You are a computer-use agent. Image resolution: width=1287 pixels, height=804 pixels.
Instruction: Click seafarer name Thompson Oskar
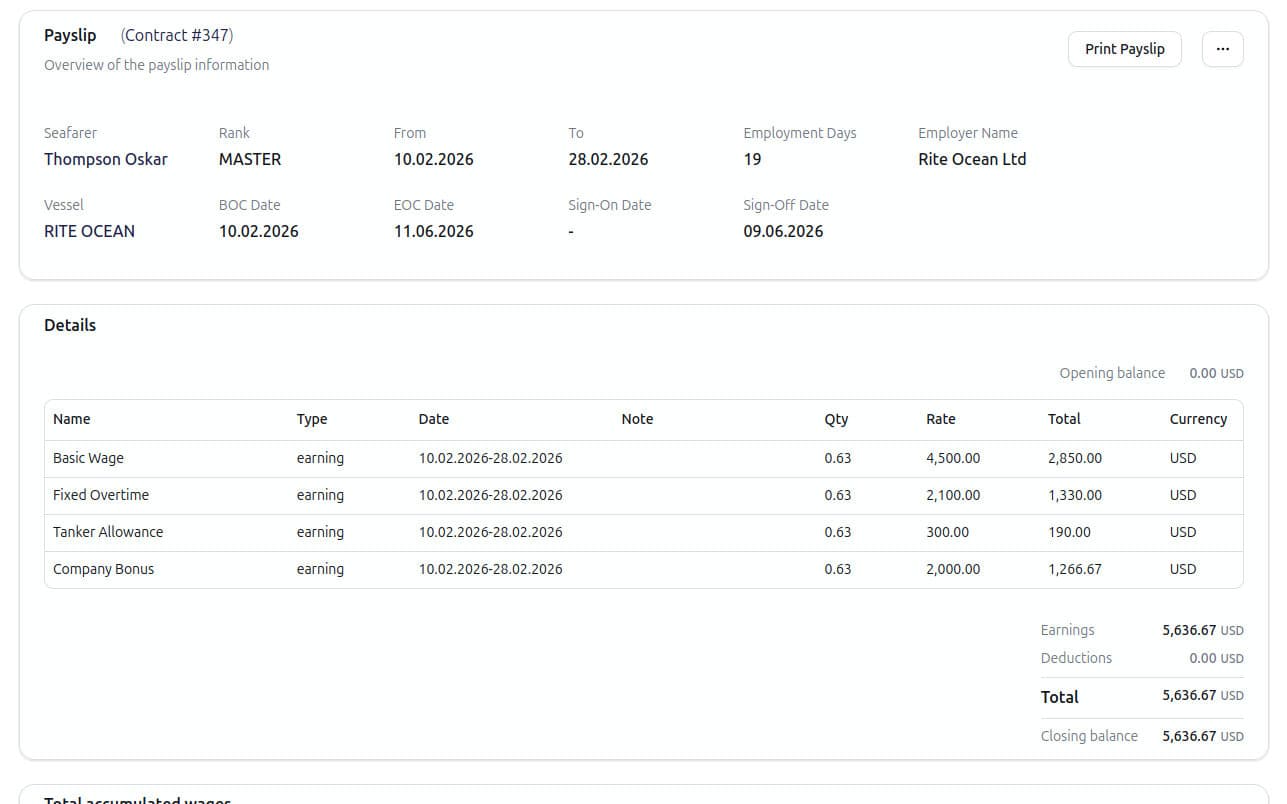pos(106,159)
